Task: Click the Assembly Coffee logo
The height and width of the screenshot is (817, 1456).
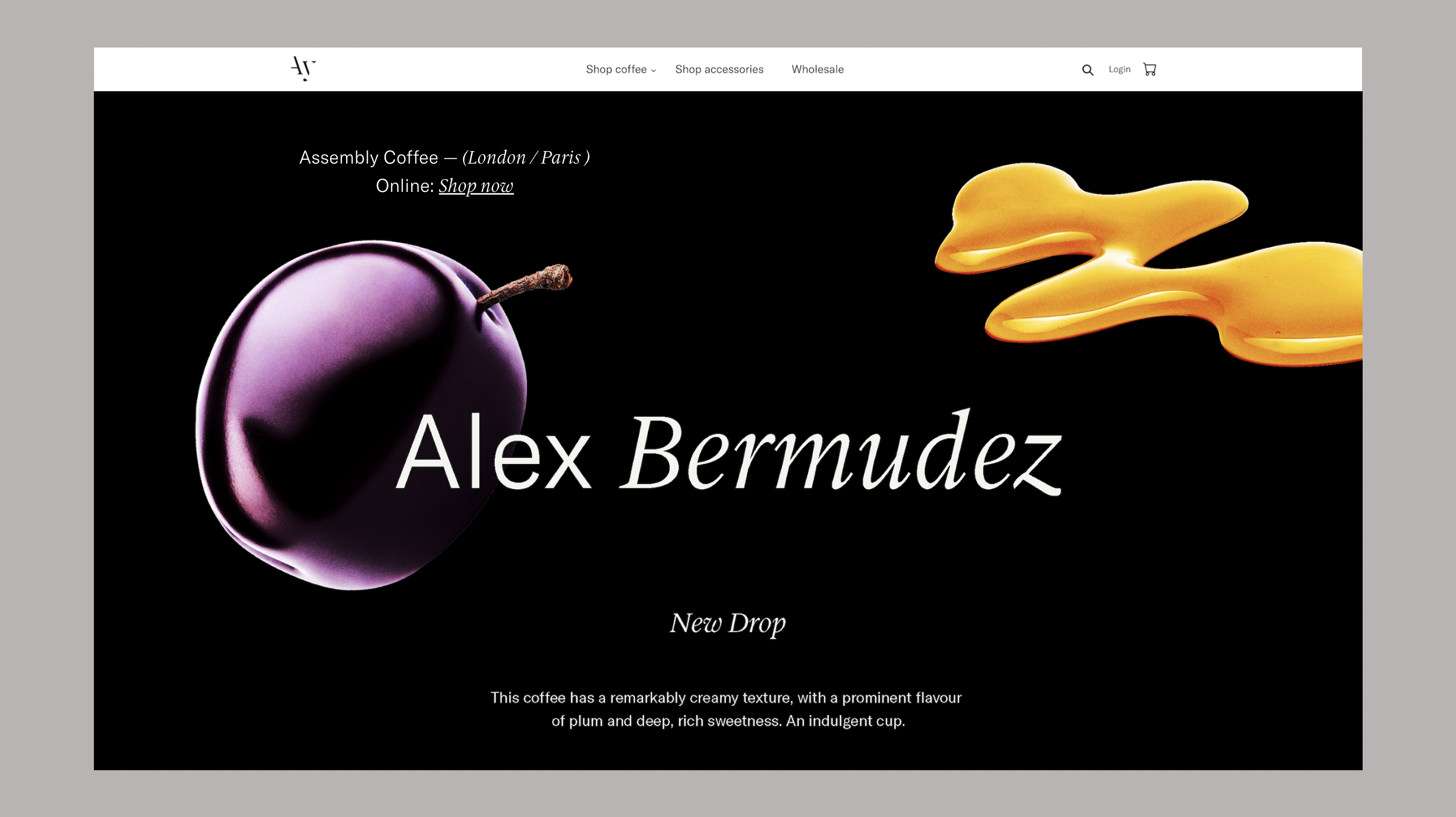Action: tap(303, 69)
